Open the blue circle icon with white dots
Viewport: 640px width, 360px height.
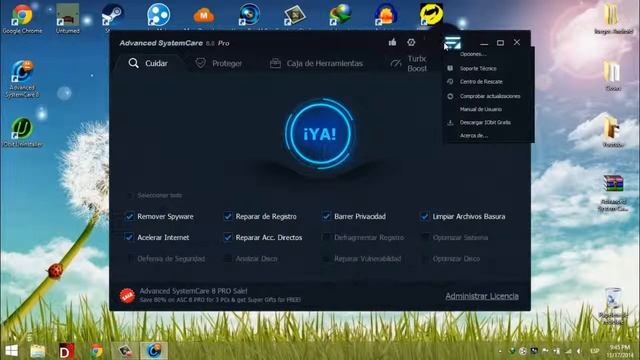(x=158, y=15)
